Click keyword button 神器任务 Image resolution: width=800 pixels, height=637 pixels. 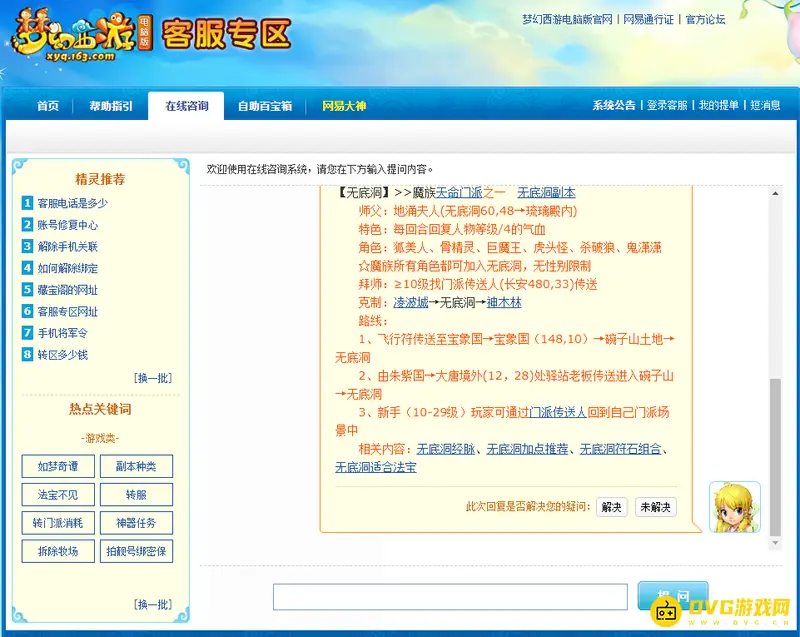[136, 523]
